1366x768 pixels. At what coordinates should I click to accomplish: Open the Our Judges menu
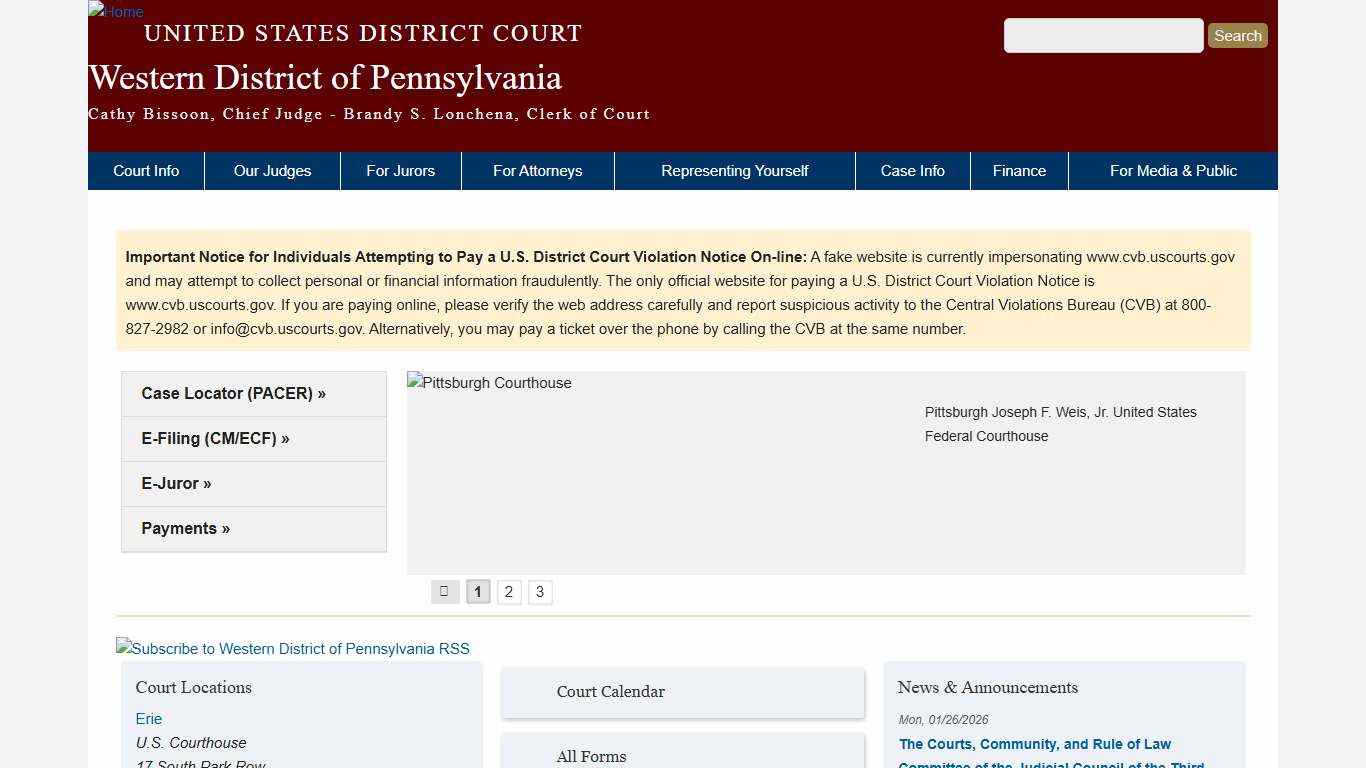(x=272, y=170)
